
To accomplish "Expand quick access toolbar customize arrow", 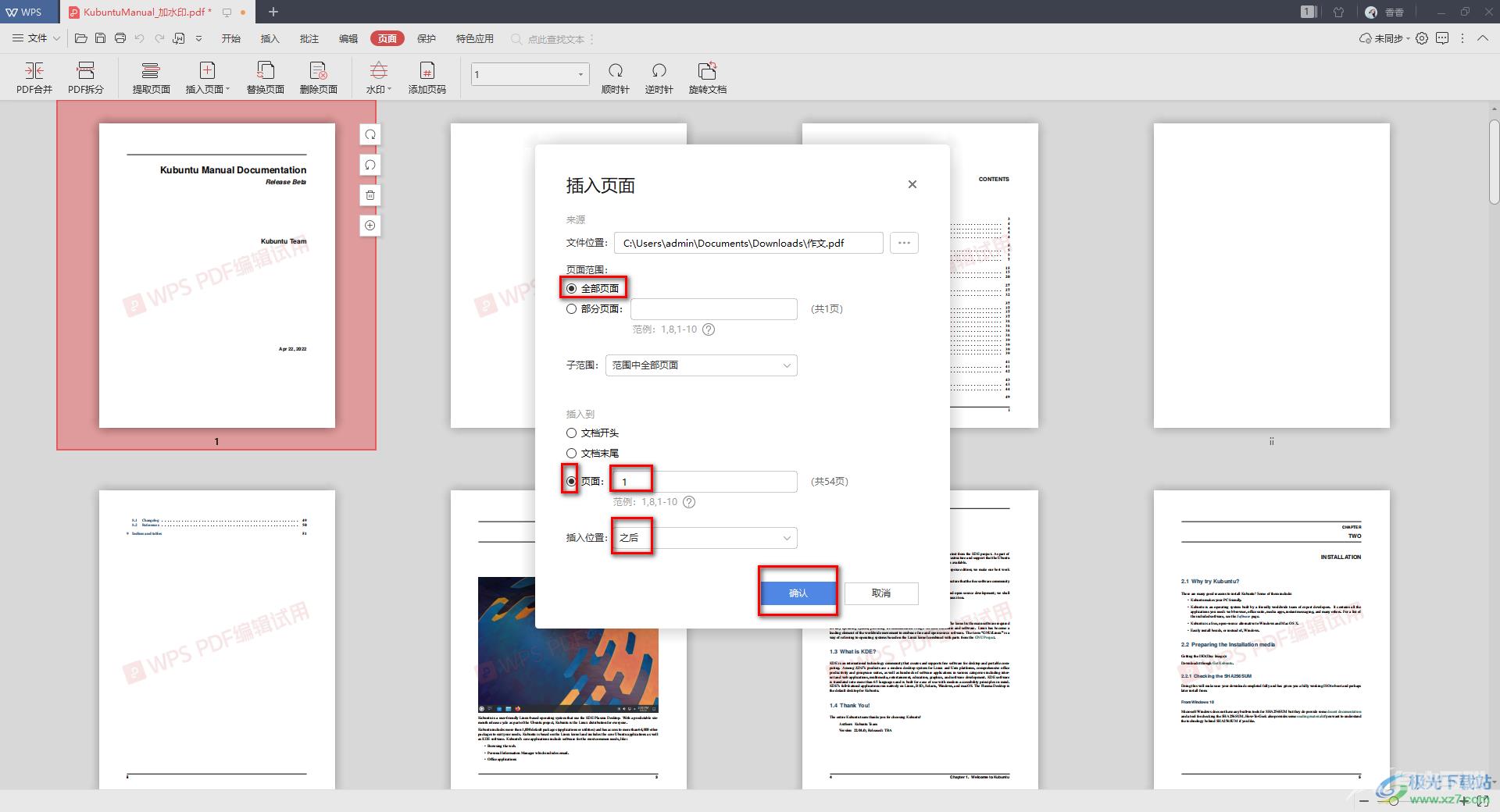I will tap(198, 38).
